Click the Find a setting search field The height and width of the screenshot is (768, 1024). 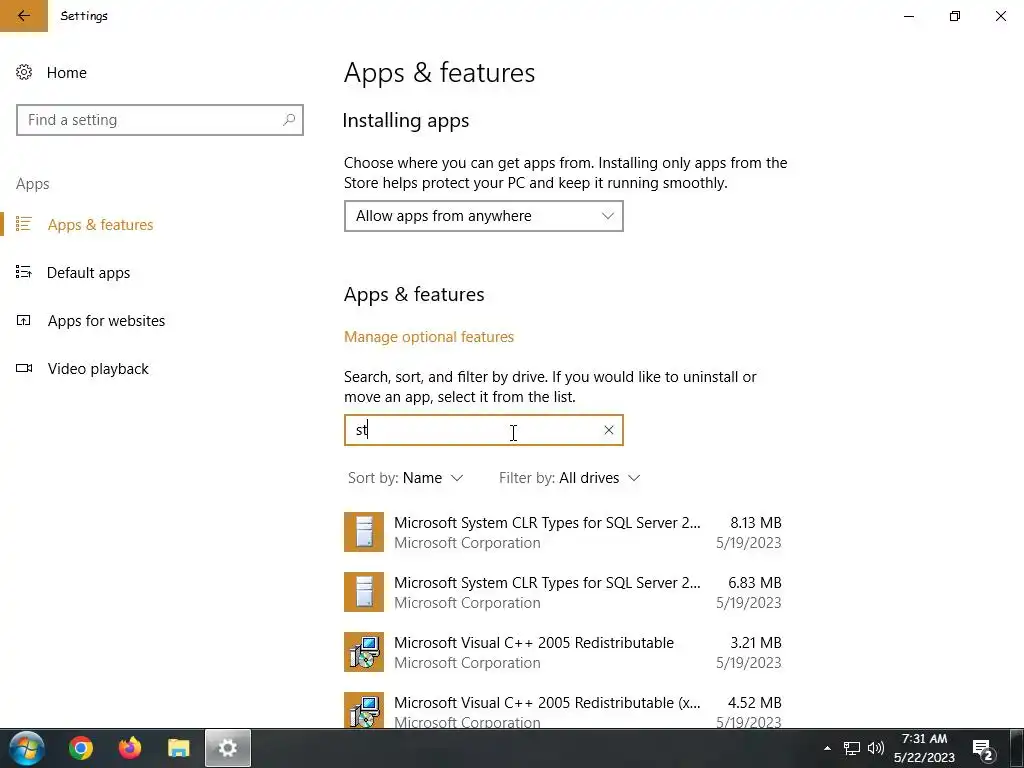(x=160, y=120)
